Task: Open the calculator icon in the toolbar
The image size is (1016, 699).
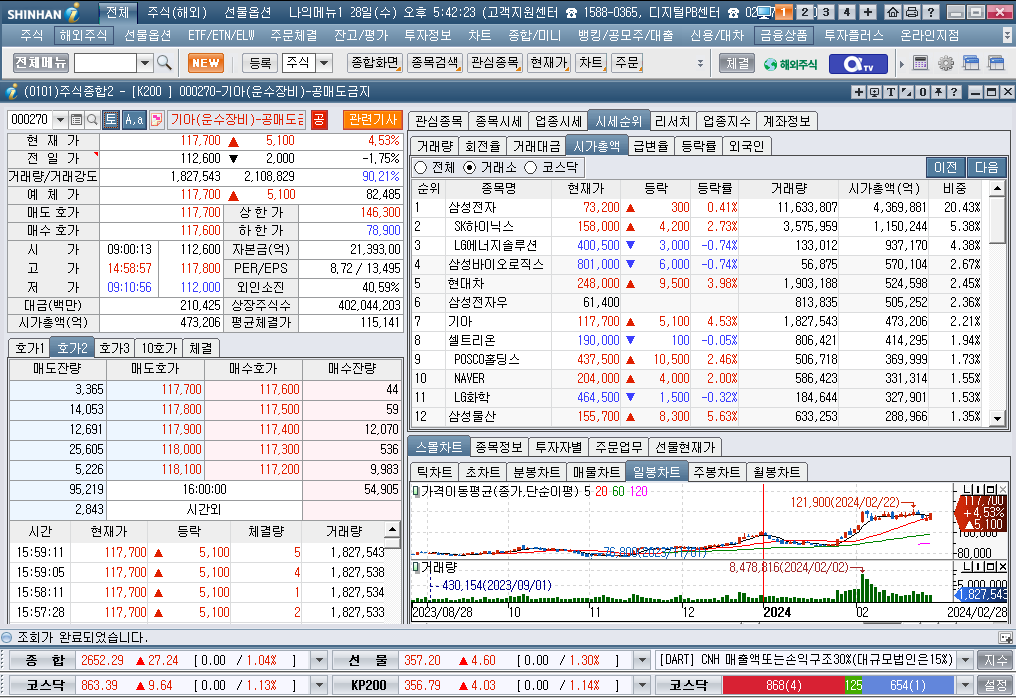Action: tap(920, 63)
